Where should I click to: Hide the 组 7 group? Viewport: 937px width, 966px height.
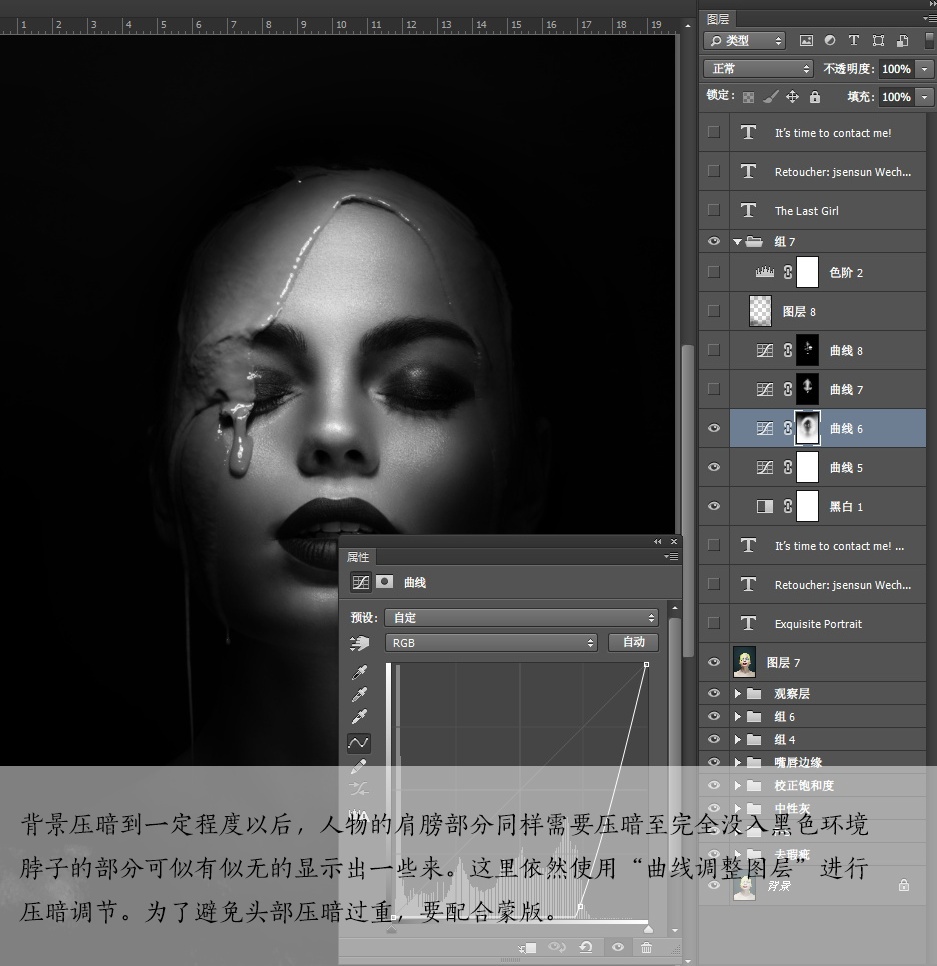(714, 241)
